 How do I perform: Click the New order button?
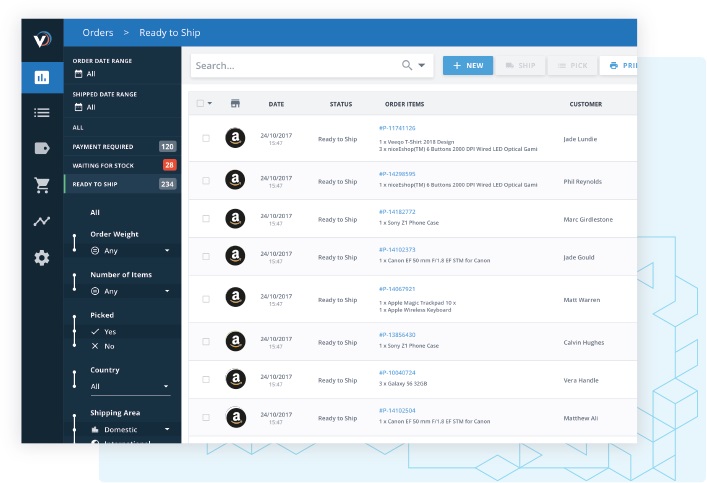coord(467,66)
